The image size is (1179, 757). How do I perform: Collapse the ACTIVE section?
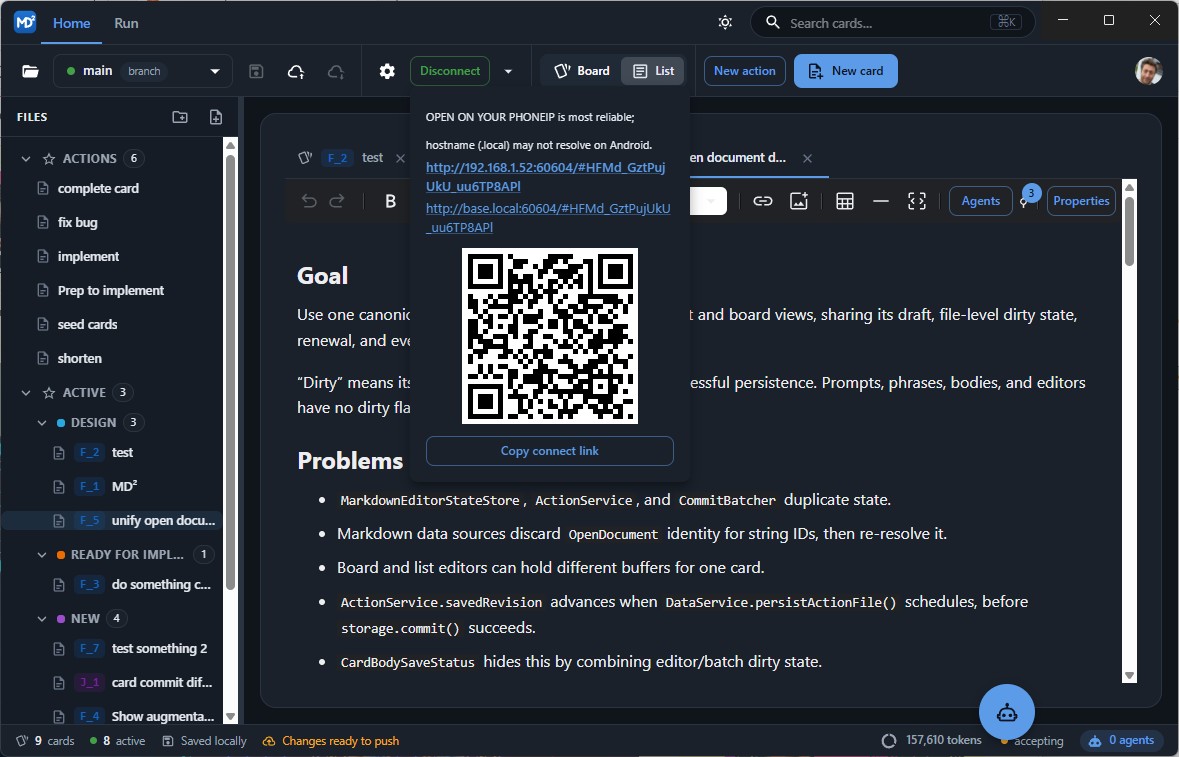(26, 392)
